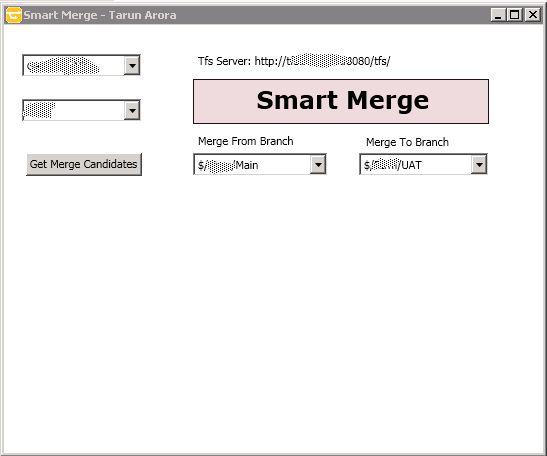Image resolution: width=547 pixels, height=456 pixels.
Task: Expand the second left combo box arrow
Action: point(132,111)
